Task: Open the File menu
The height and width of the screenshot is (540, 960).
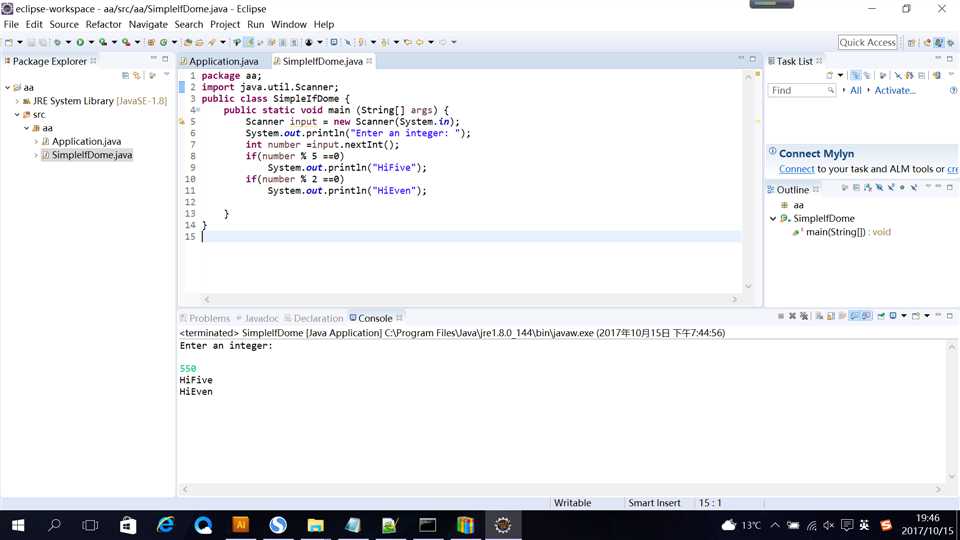Action: tap(11, 24)
